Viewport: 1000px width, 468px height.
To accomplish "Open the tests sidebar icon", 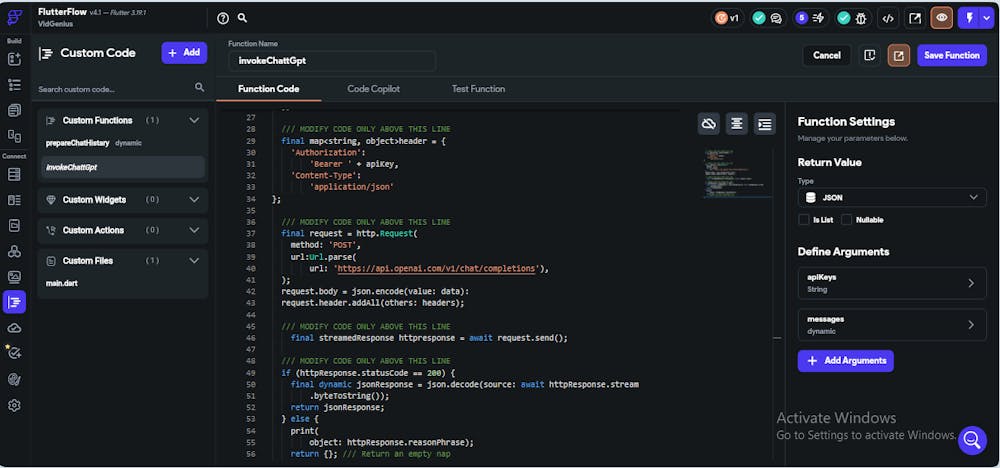I will pos(14,353).
